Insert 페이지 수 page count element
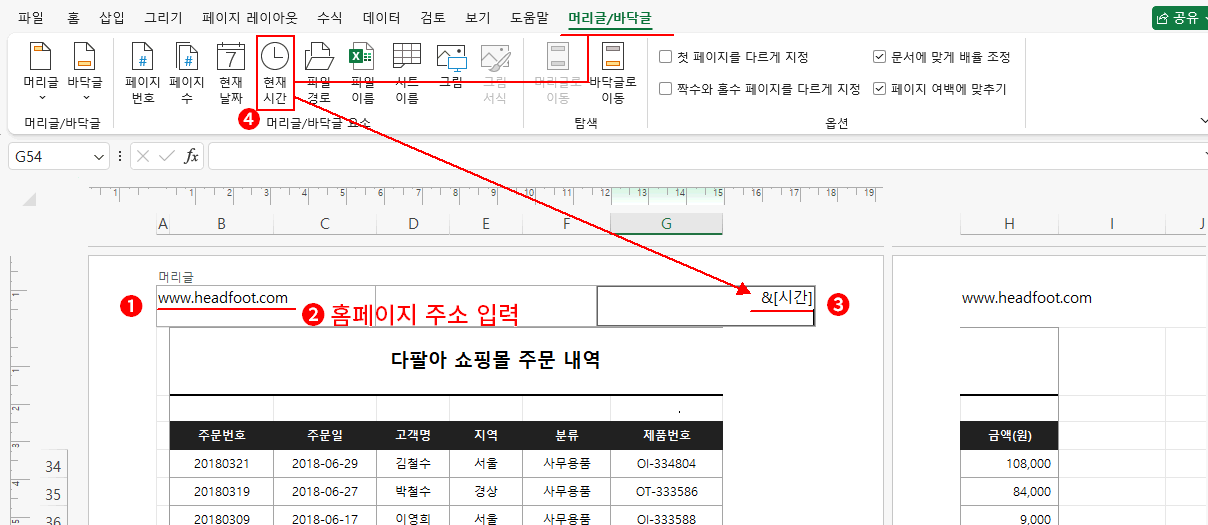 tap(187, 73)
